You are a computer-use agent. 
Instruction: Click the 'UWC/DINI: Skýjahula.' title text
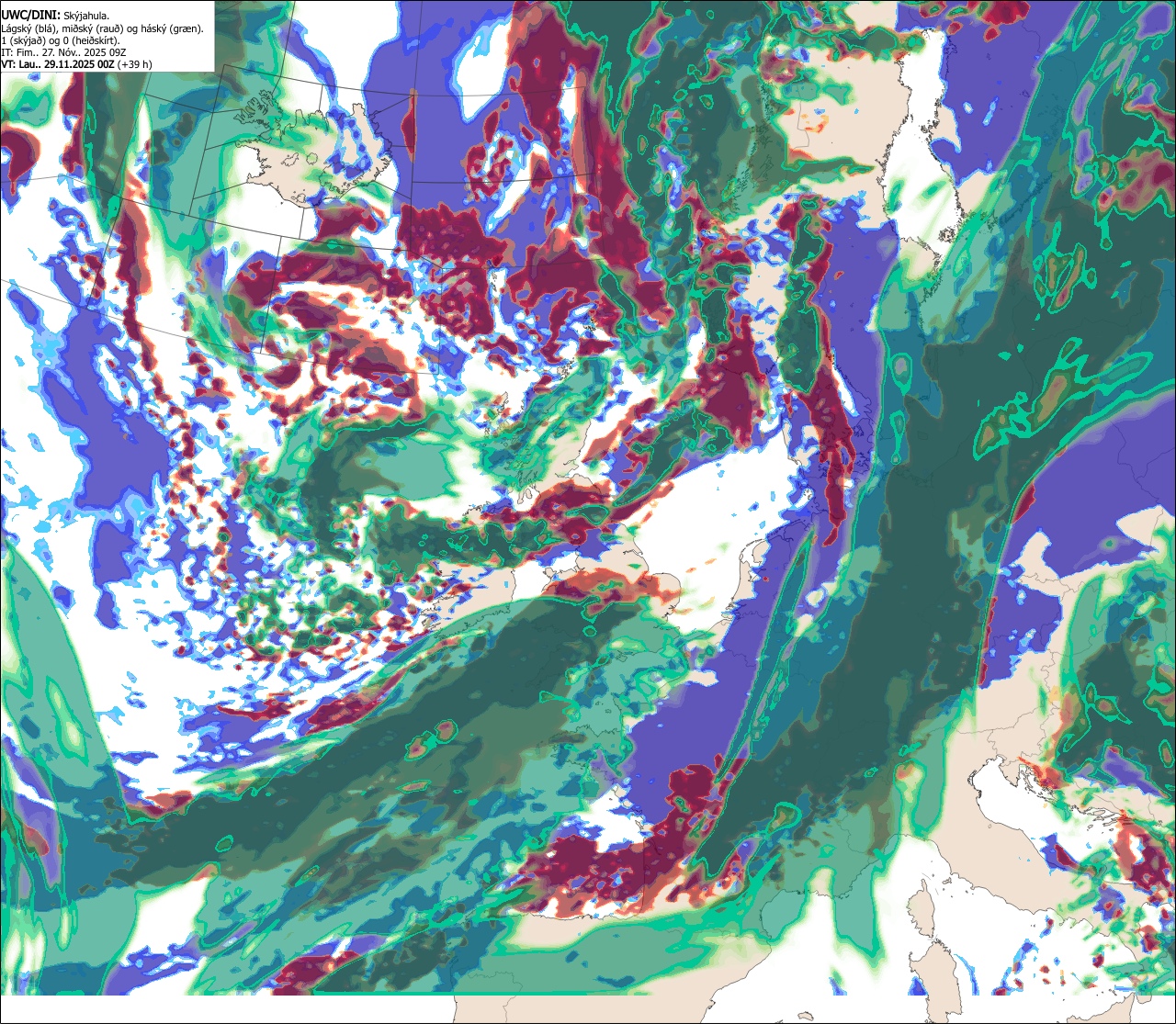click(57, 17)
